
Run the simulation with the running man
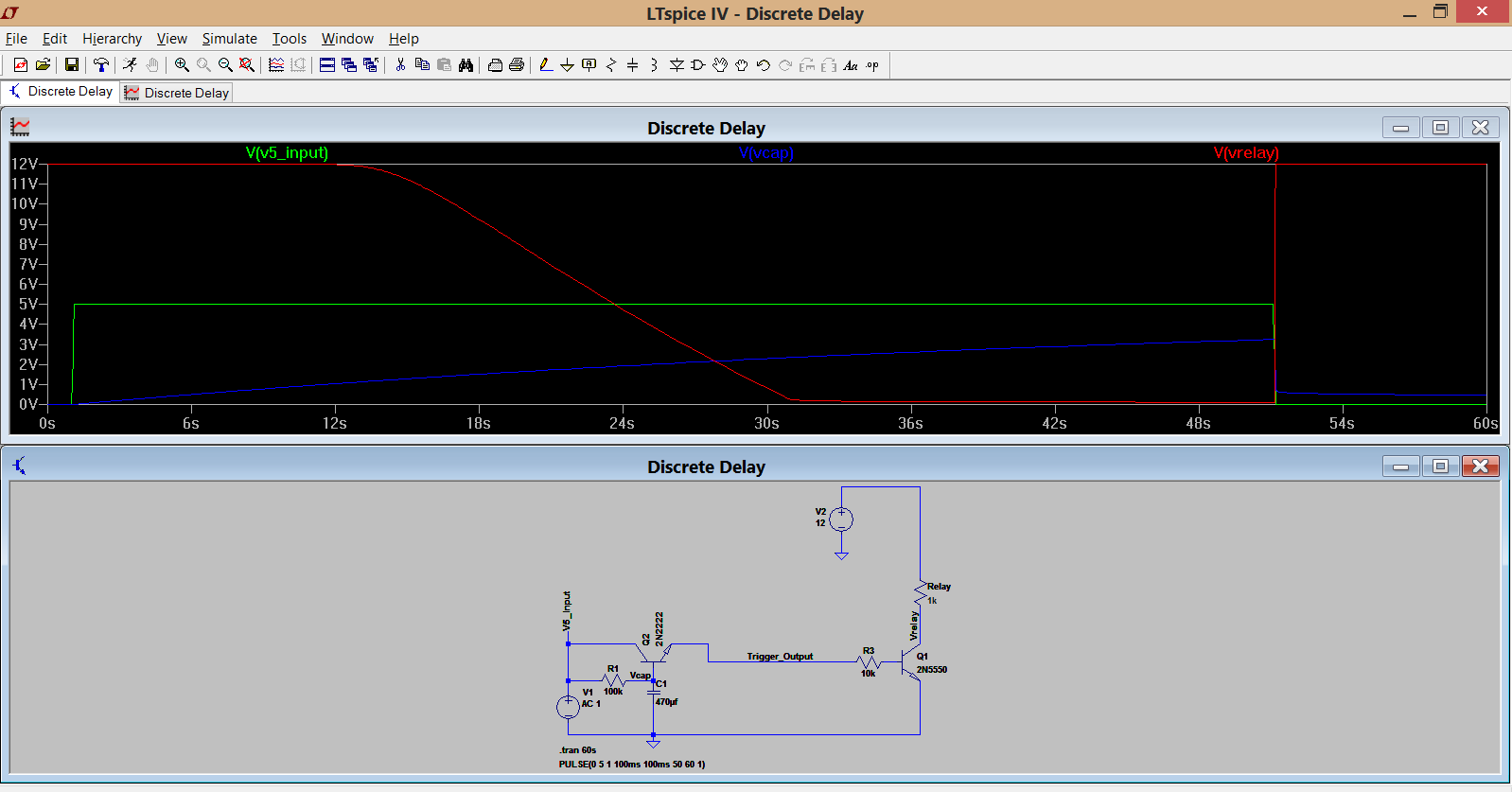(130, 65)
